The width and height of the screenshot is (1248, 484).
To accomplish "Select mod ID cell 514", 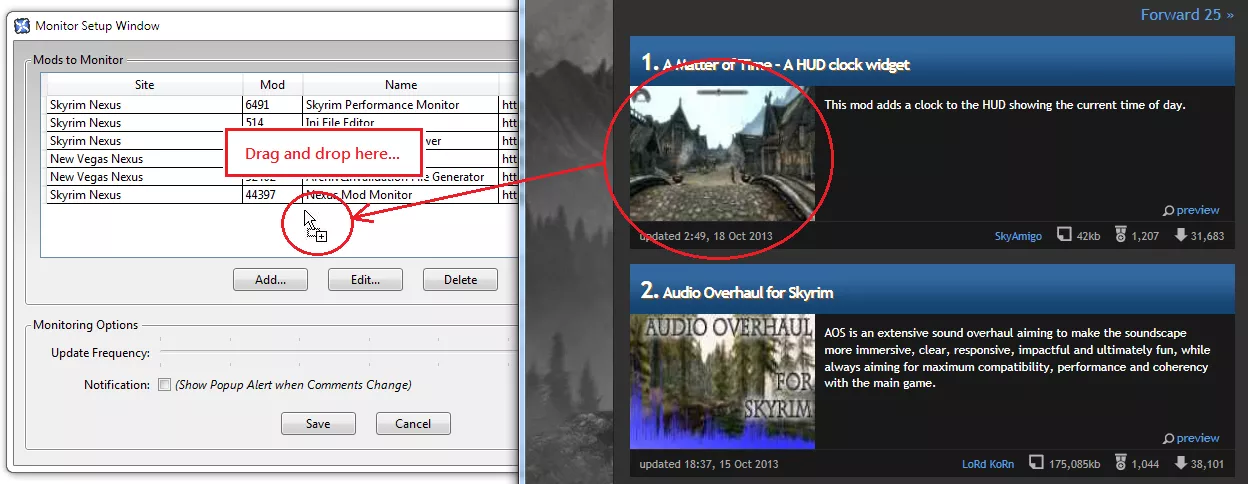I will [272, 123].
